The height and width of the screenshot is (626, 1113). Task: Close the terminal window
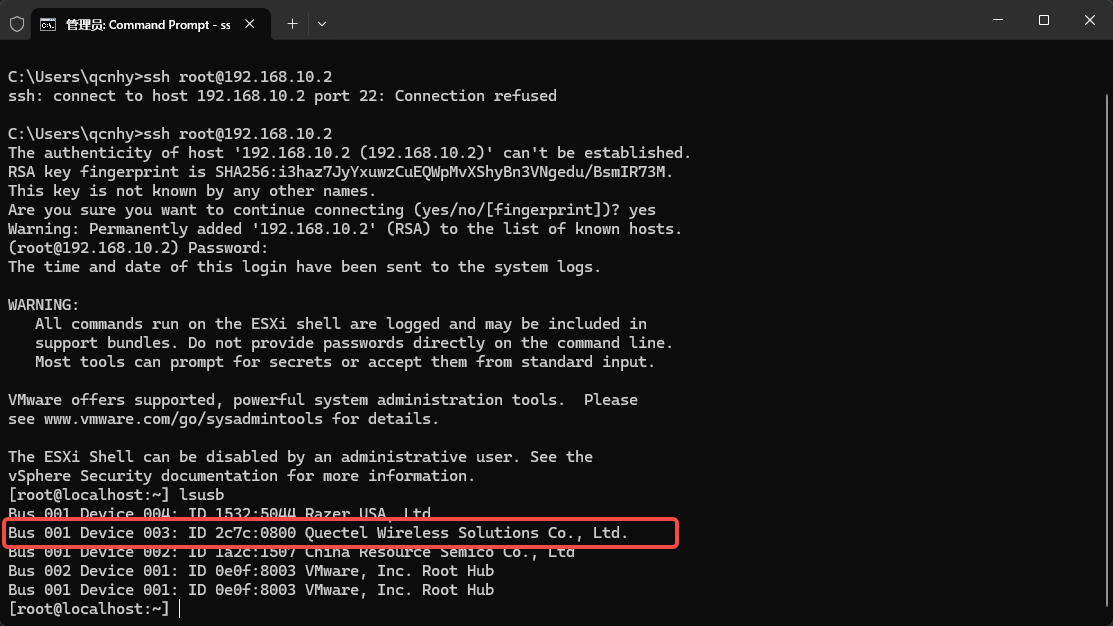pos(1090,20)
